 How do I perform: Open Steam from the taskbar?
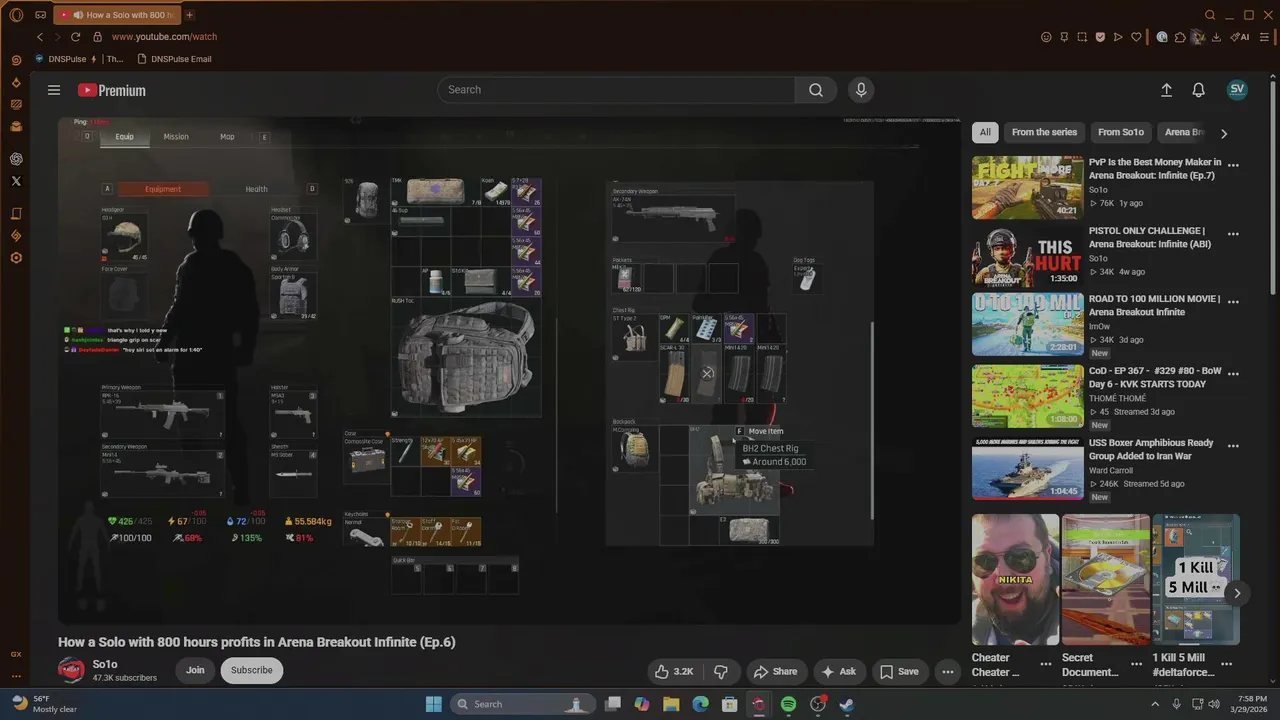pyautogui.click(x=846, y=704)
